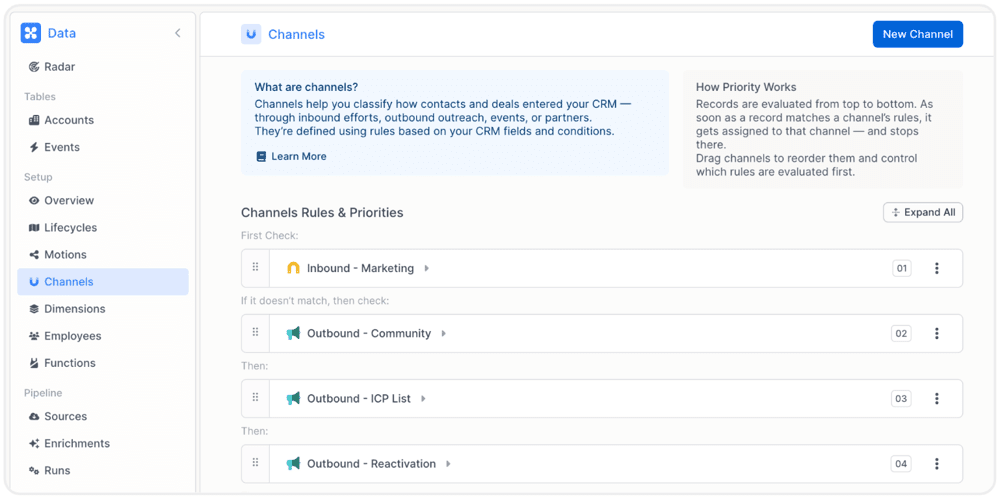Click the Channels magnet icon in the header

[251, 34]
